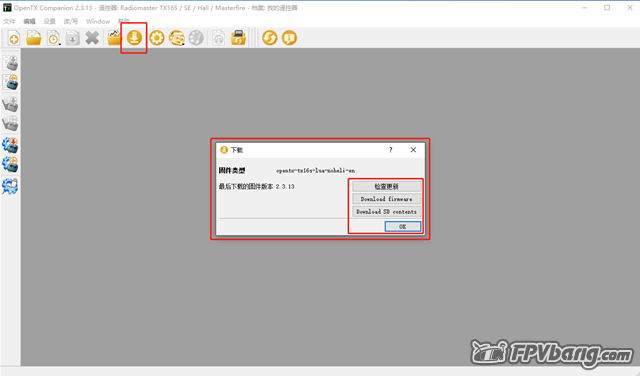Click Download SD contents button

point(387,212)
